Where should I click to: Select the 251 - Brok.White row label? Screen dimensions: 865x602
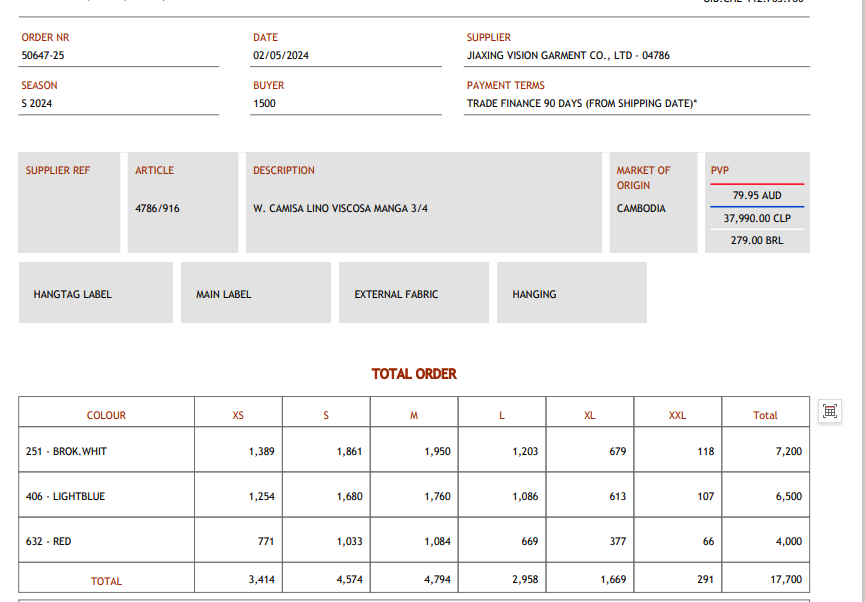66,451
